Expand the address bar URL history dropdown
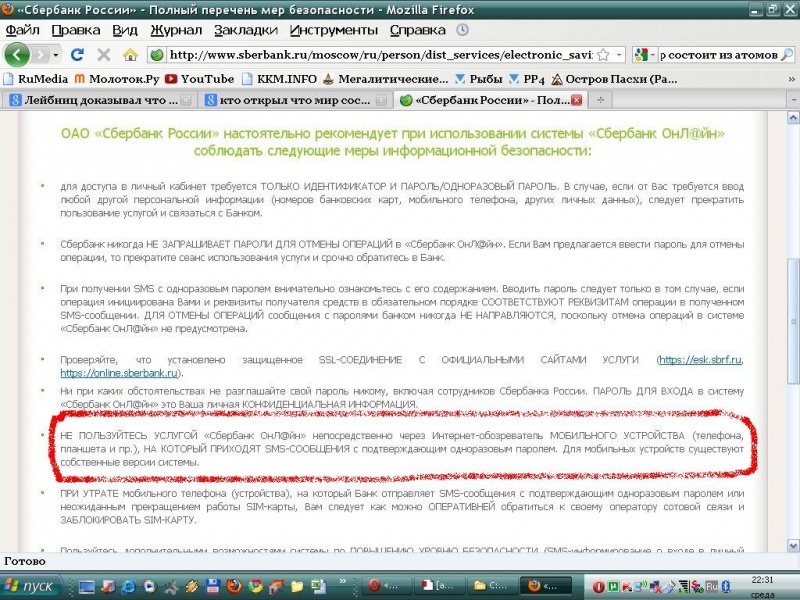The image size is (800, 600). (x=619, y=55)
